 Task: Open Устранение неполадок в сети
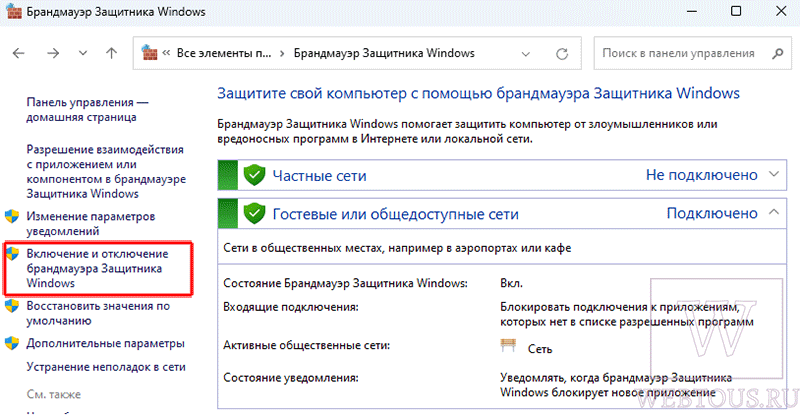tap(106, 367)
